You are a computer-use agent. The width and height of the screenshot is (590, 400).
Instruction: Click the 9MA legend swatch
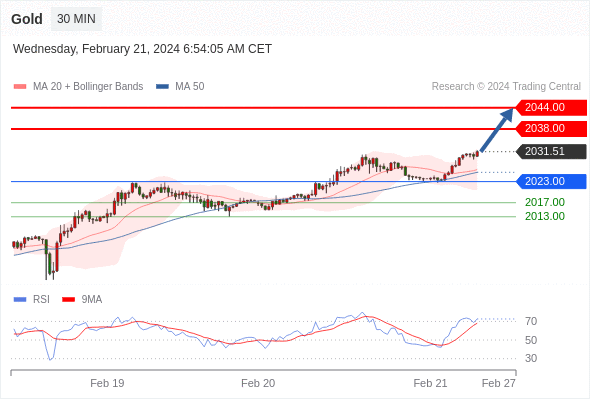[68, 300]
